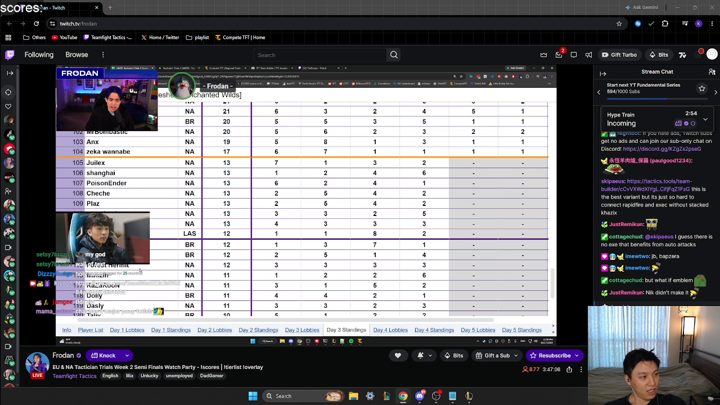The width and height of the screenshot is (720, 405).
Task: Click Ask Gemini in the title bar
Action: pos(641,8)
